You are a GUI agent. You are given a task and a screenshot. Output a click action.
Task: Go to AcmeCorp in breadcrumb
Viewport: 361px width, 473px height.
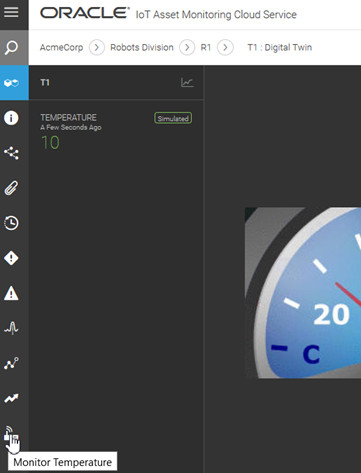(61, 47)
